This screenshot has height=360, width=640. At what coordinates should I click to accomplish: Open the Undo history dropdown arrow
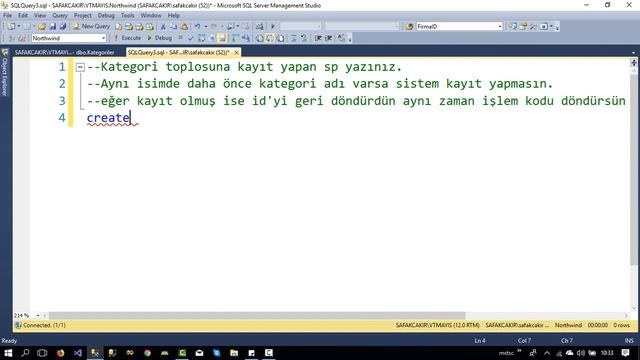(206, 26)
